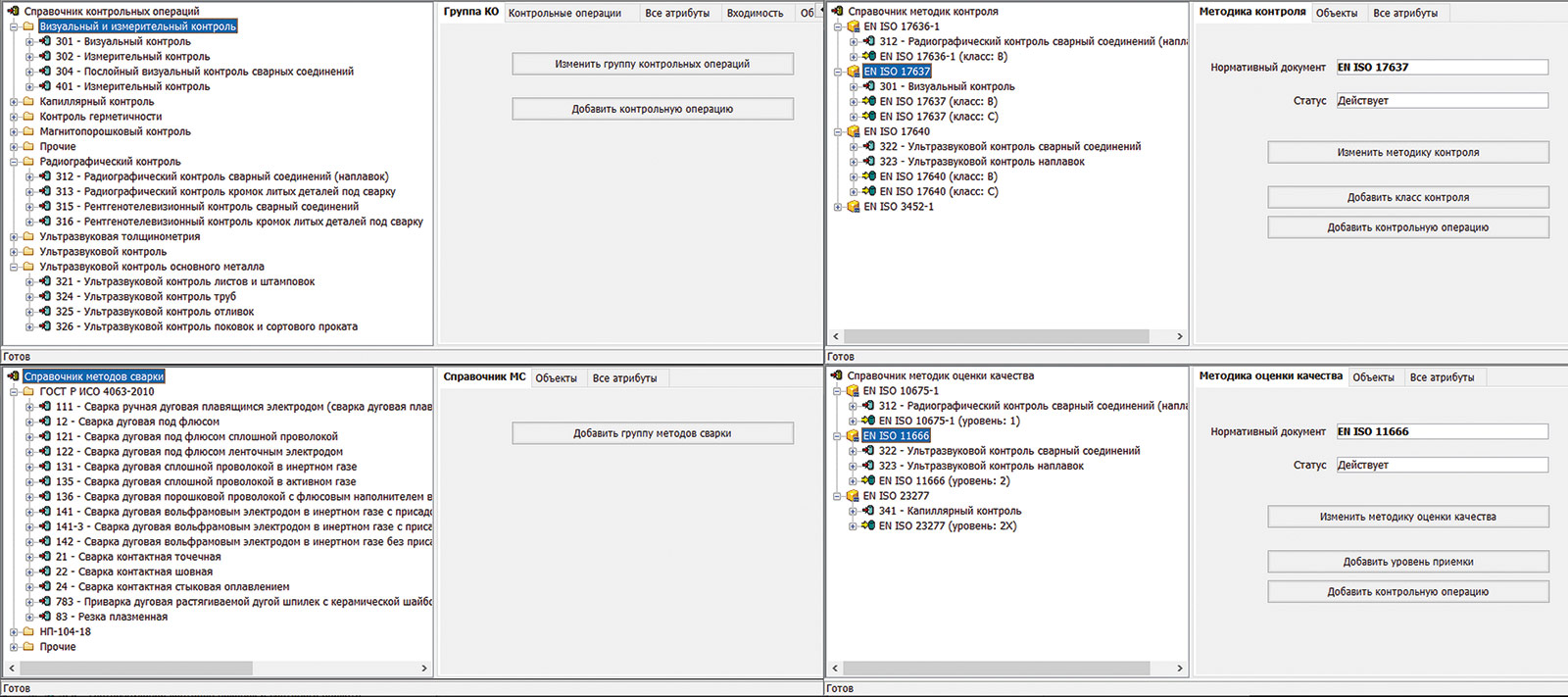Open the Входимость tab
The height and width of the screenshot is (697, 1568).
pyautogui.click(x=754, y=13)
